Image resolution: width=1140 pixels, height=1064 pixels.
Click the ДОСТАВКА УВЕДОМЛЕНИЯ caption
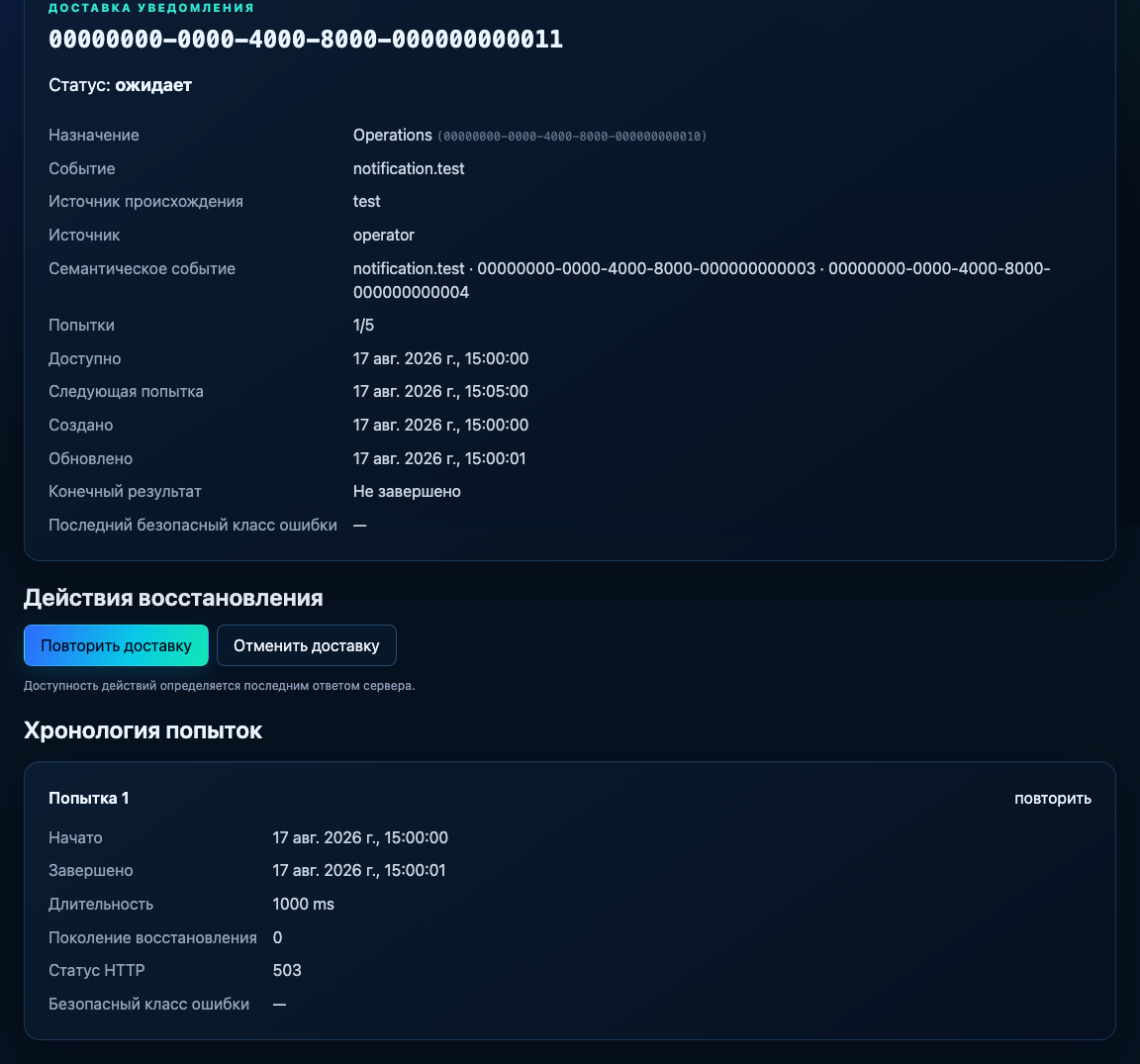click(151, 8)
